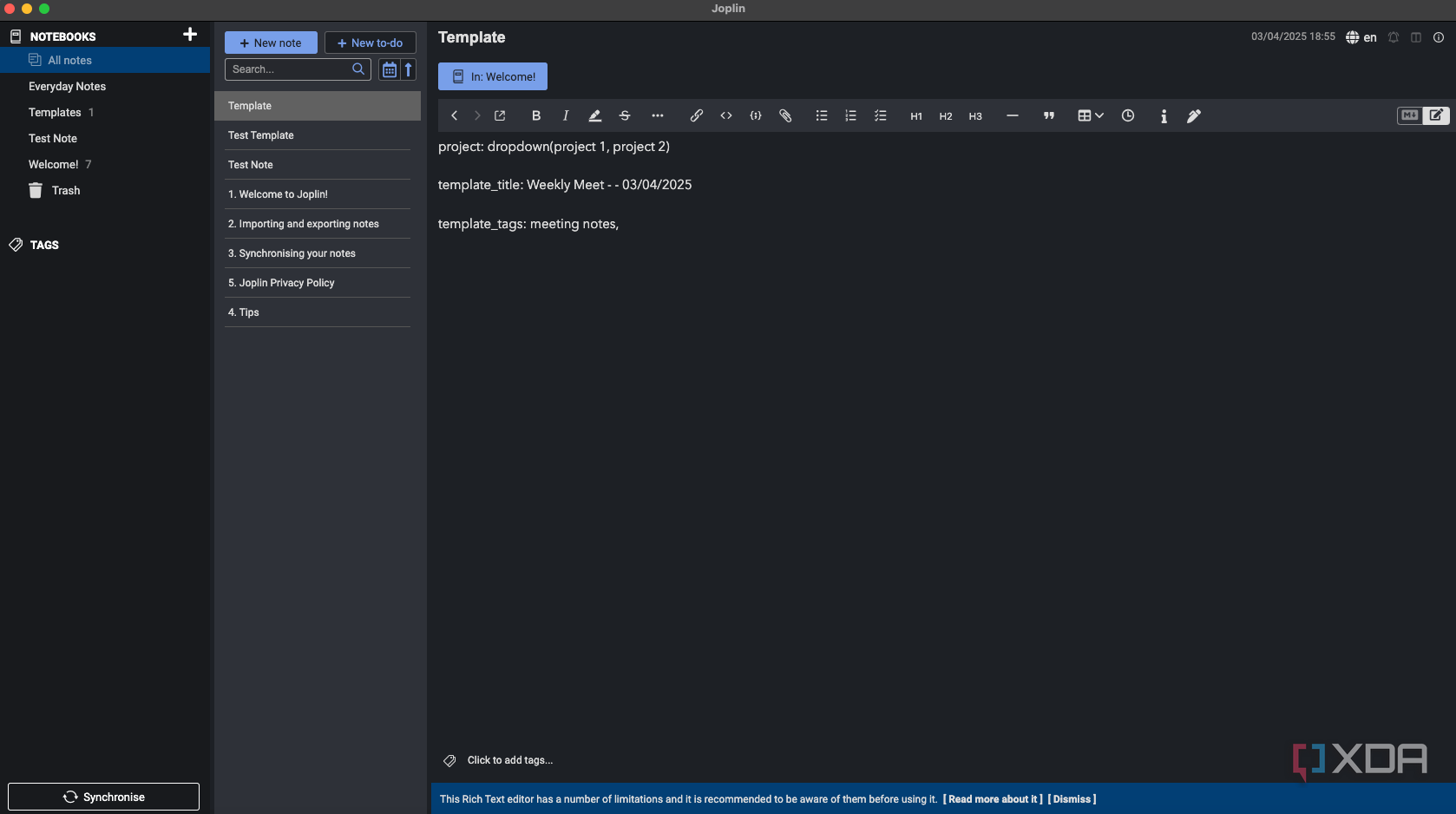
Task: Focus the note Search field
Action: pos(298,69)
